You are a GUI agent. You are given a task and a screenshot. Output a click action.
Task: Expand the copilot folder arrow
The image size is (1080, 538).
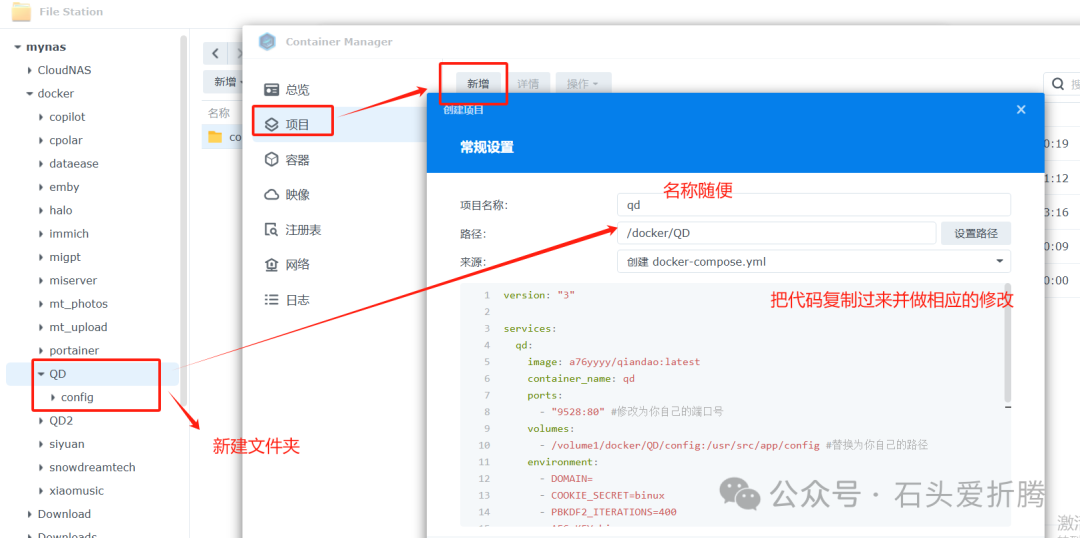pos(41,117)
